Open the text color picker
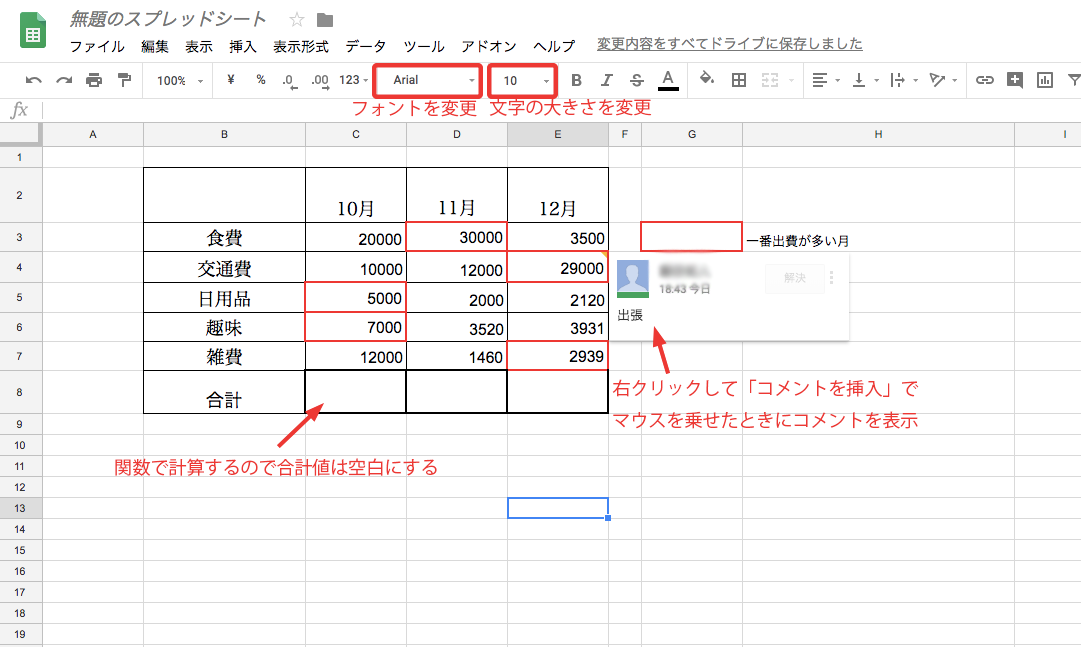The height and width of the screenshot is (647, 1081). 668,80
